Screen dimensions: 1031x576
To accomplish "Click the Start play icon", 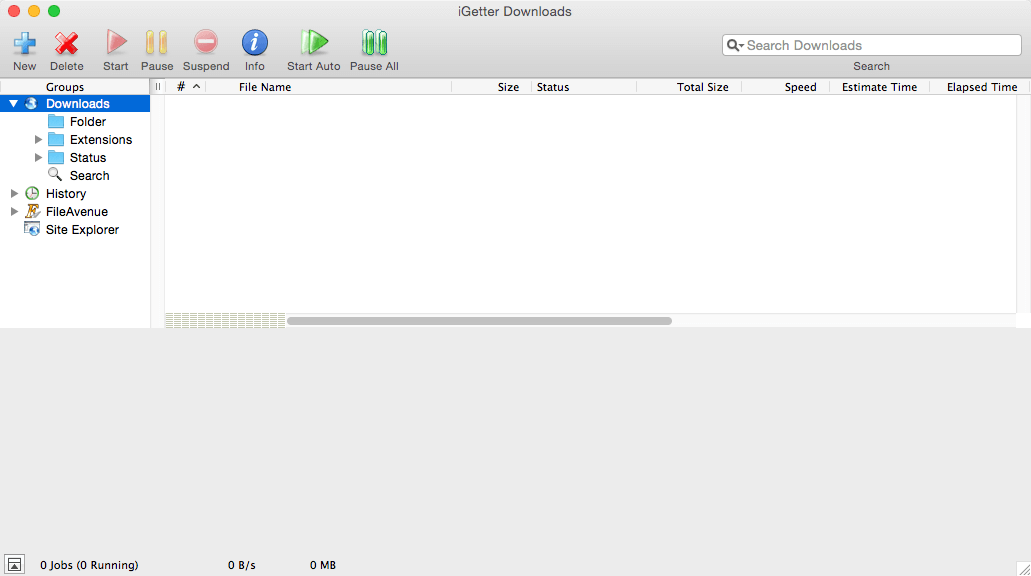I will coord(116,43).
